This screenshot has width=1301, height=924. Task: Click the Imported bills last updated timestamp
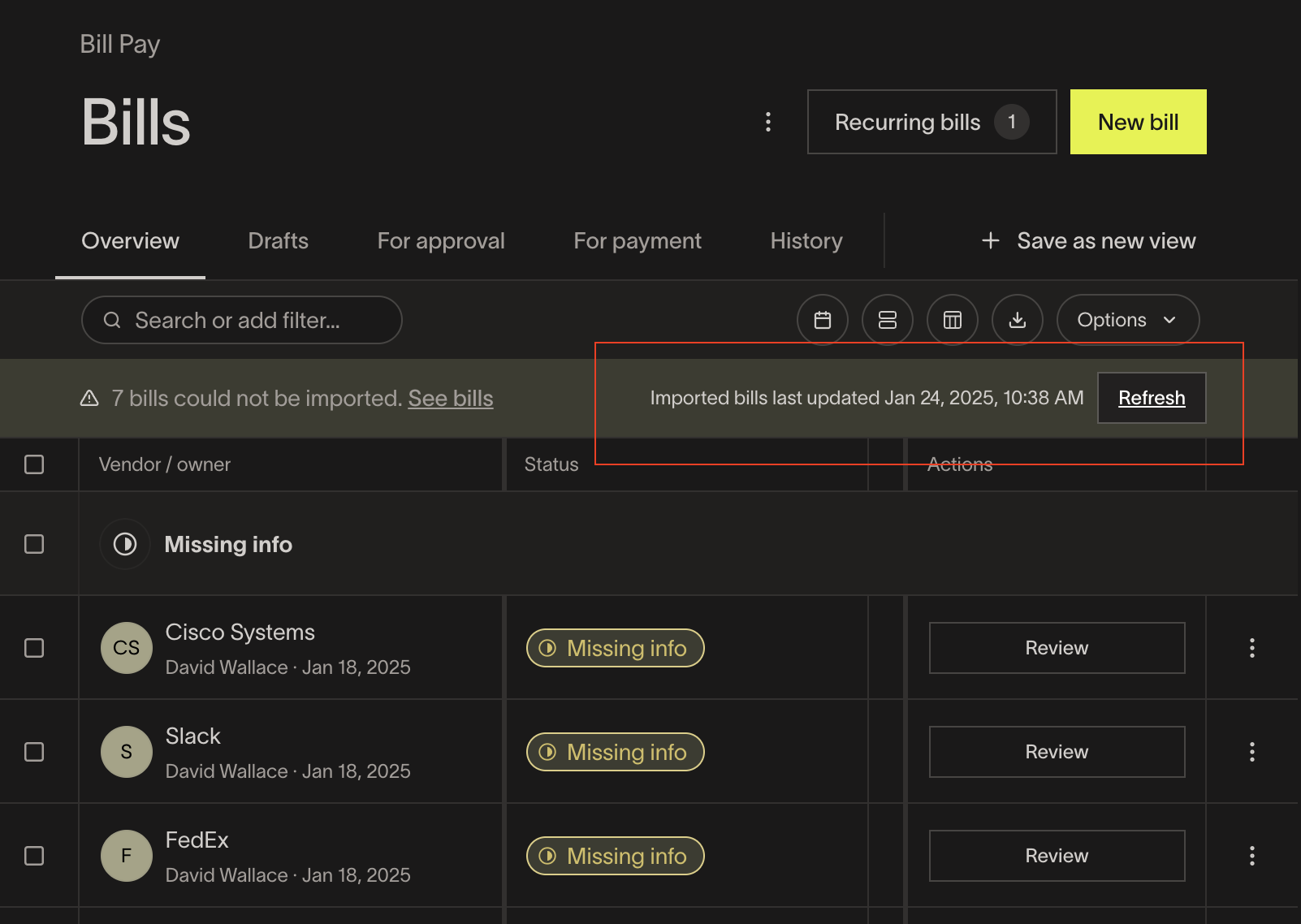click(867, 398)
